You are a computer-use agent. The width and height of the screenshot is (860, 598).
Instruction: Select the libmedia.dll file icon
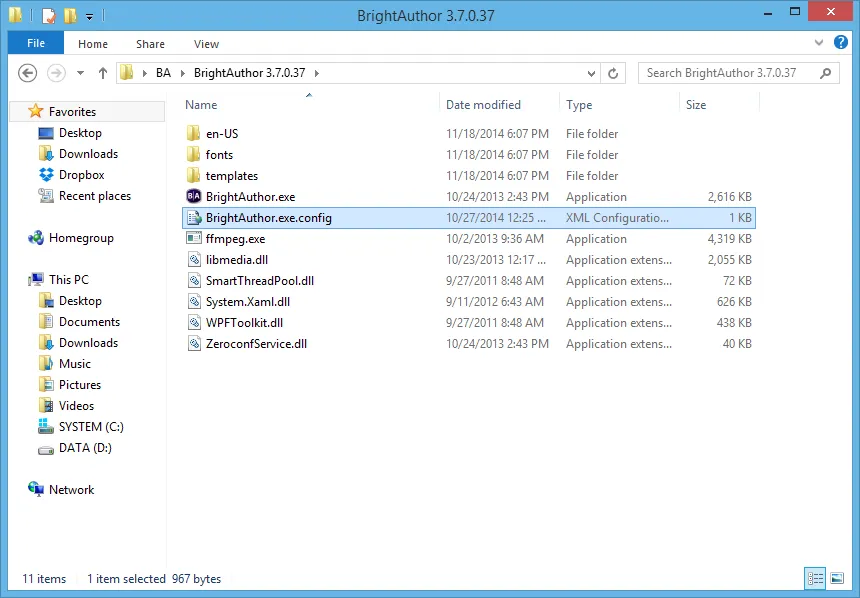click(x=194, y=259)
